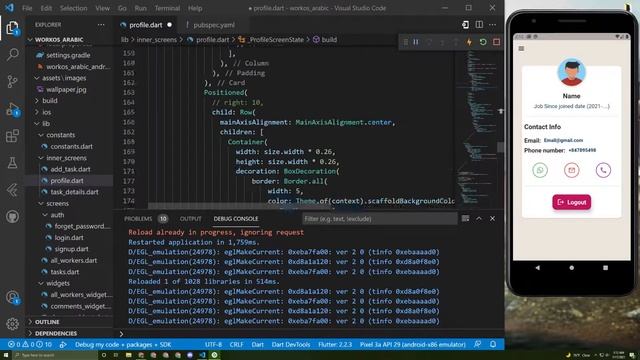Switch to the PROBLEMS panel tab
Image resolution: width=640 pixels, height=360 pixels.
click(138, 219)
